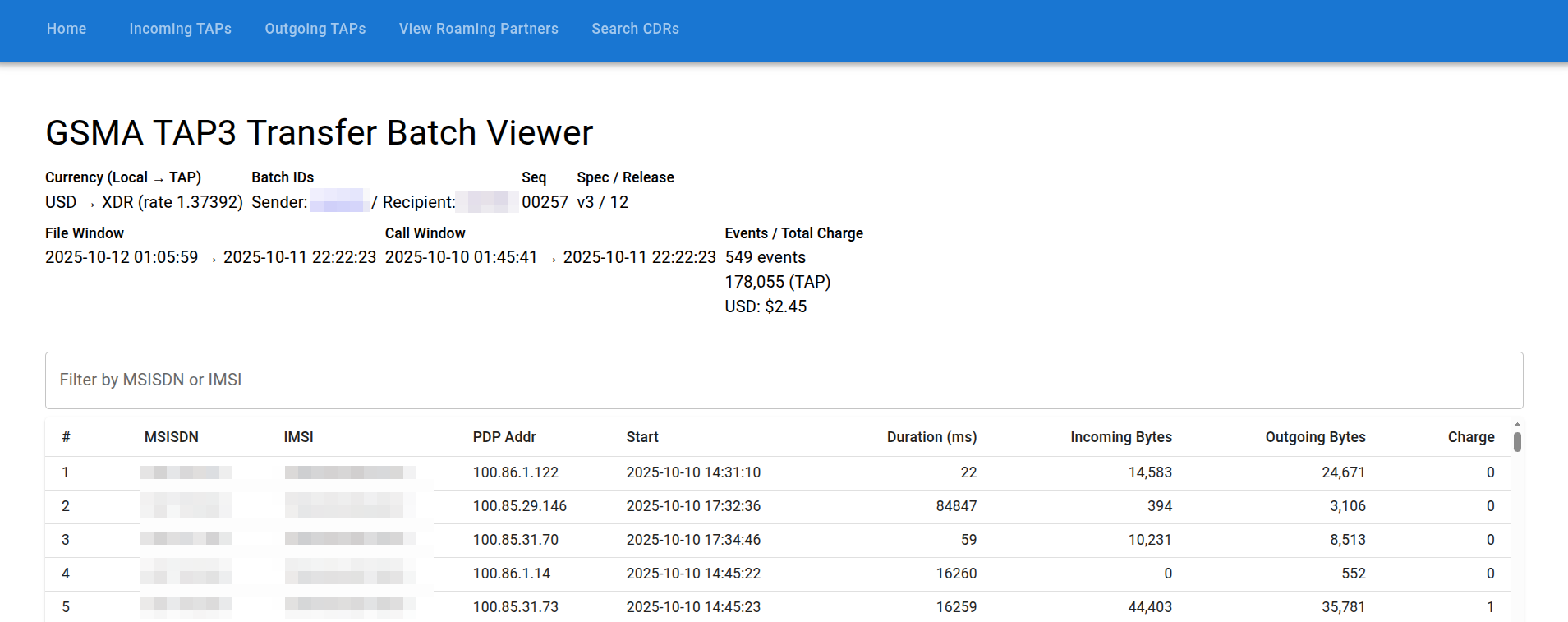Click the # column header
Image resolution: width=1568 pixels, height=622 pixels.
[66, 437]
